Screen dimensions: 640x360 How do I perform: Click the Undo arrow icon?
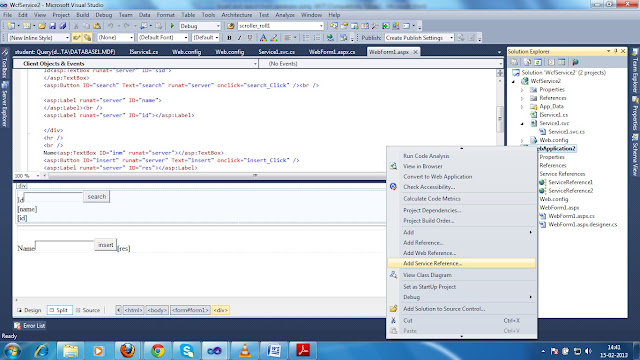(x=110, y=26)
